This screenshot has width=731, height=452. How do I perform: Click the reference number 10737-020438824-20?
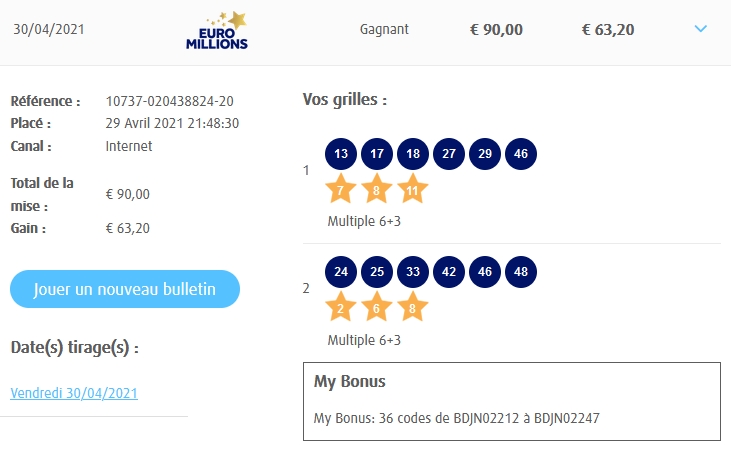pyautogui.click(x=170, y=101)
